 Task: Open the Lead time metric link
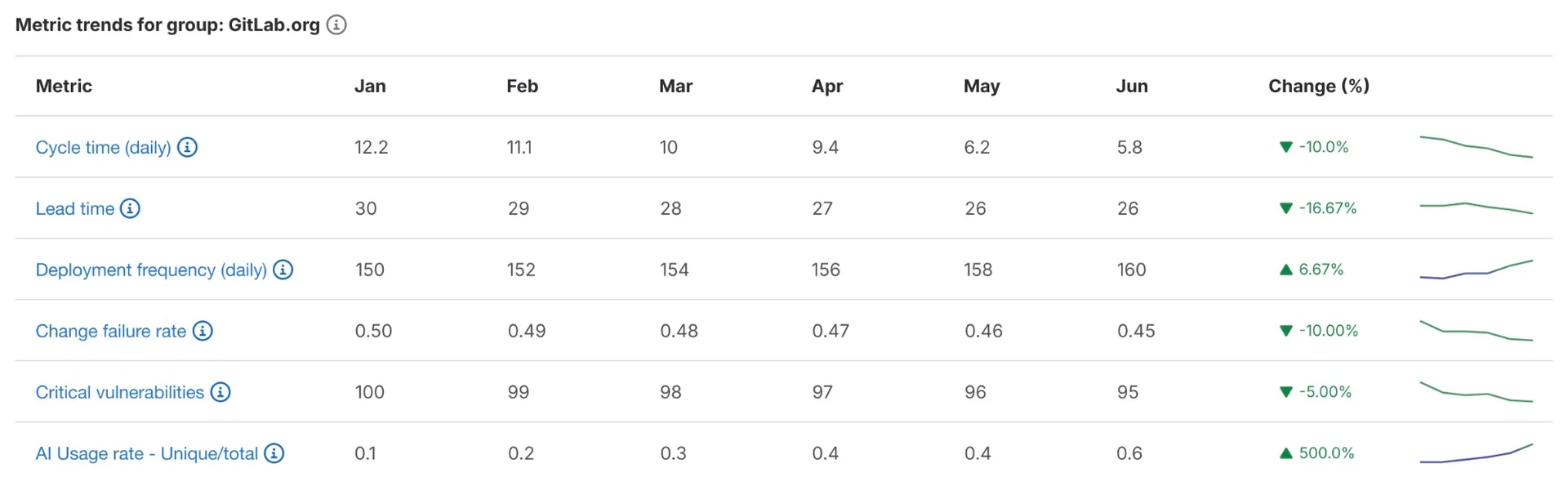pos(75,208)
